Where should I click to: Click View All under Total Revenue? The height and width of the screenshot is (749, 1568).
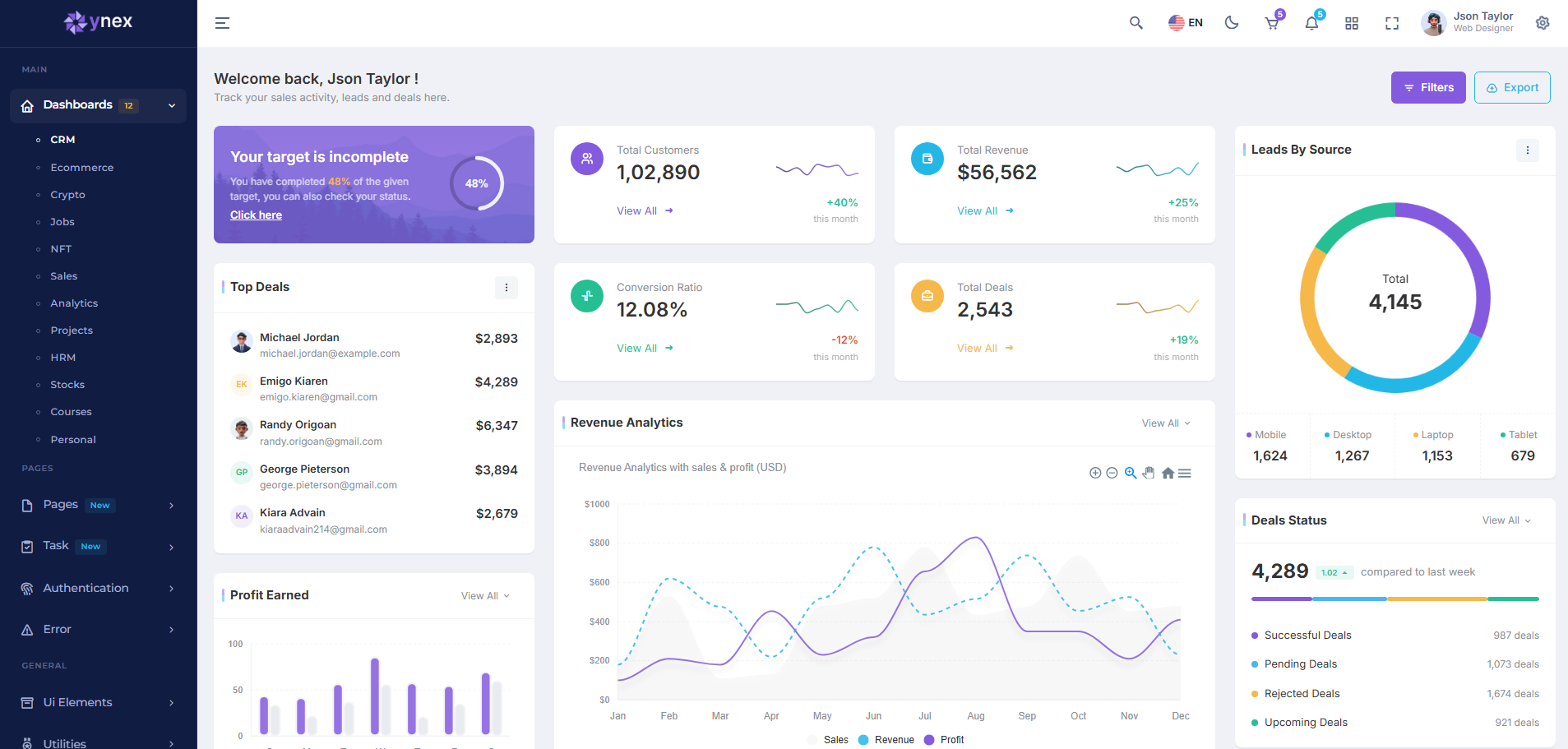coord(985,211)
